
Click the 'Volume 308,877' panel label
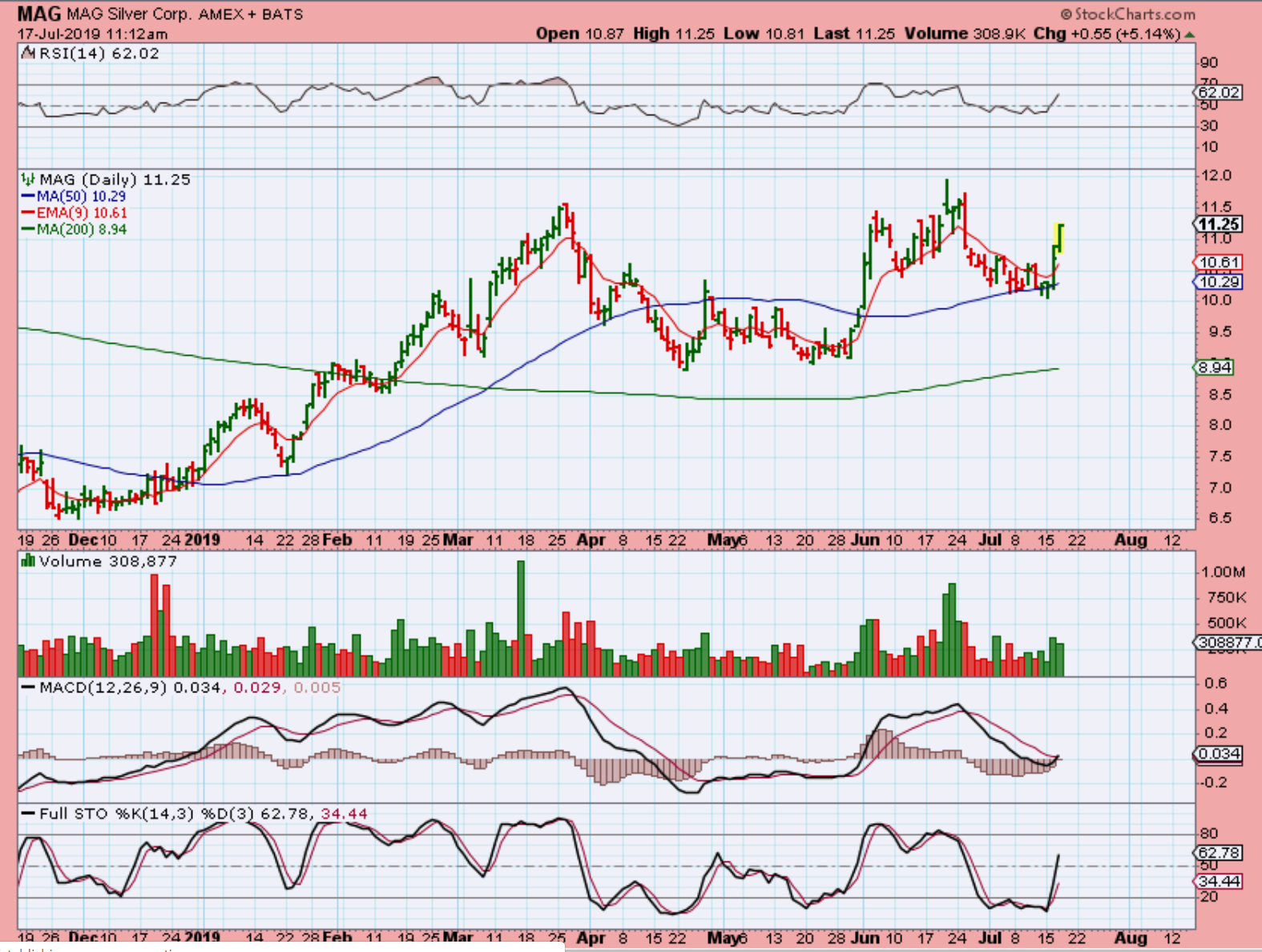point(108,561)
